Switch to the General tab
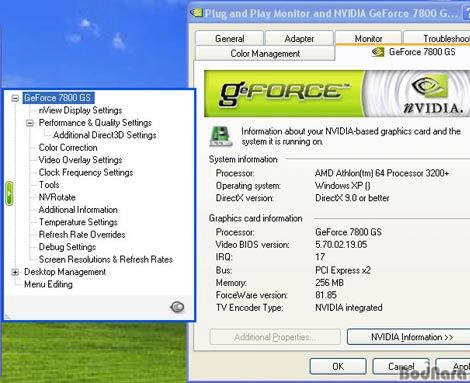The height and width of the screenshot is (383, 470). coord(230,39)
